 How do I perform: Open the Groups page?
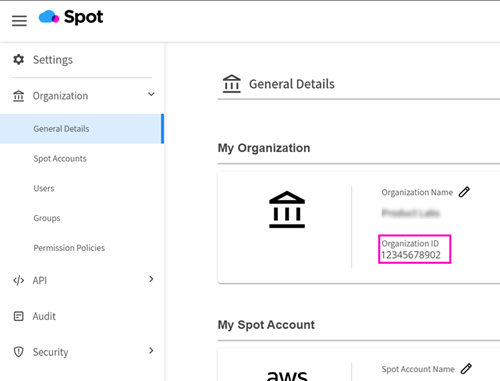(47, 218)
